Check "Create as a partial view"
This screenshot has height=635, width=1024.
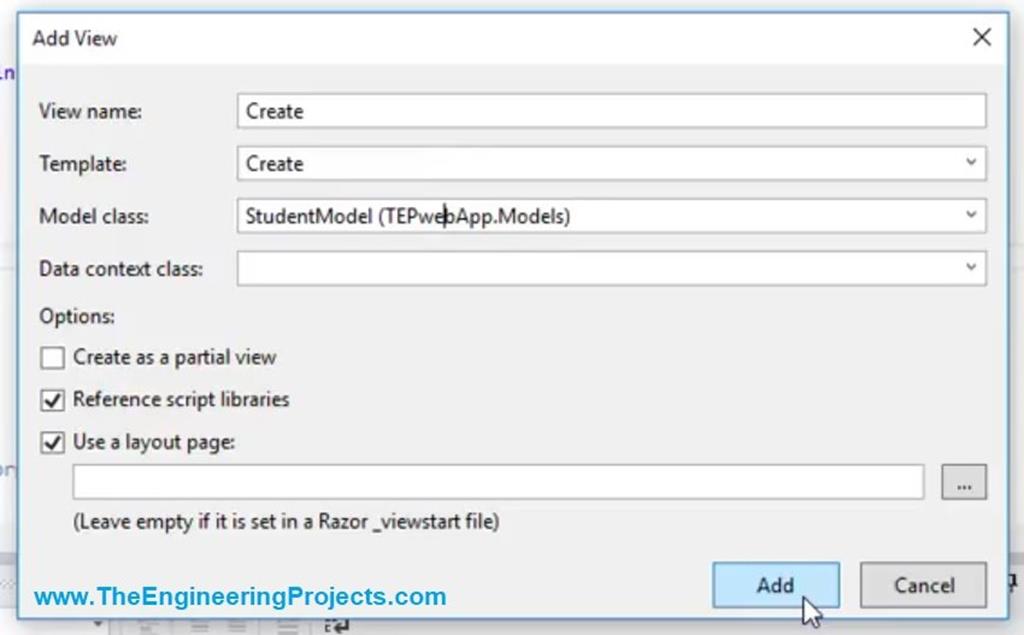(52, 357)
